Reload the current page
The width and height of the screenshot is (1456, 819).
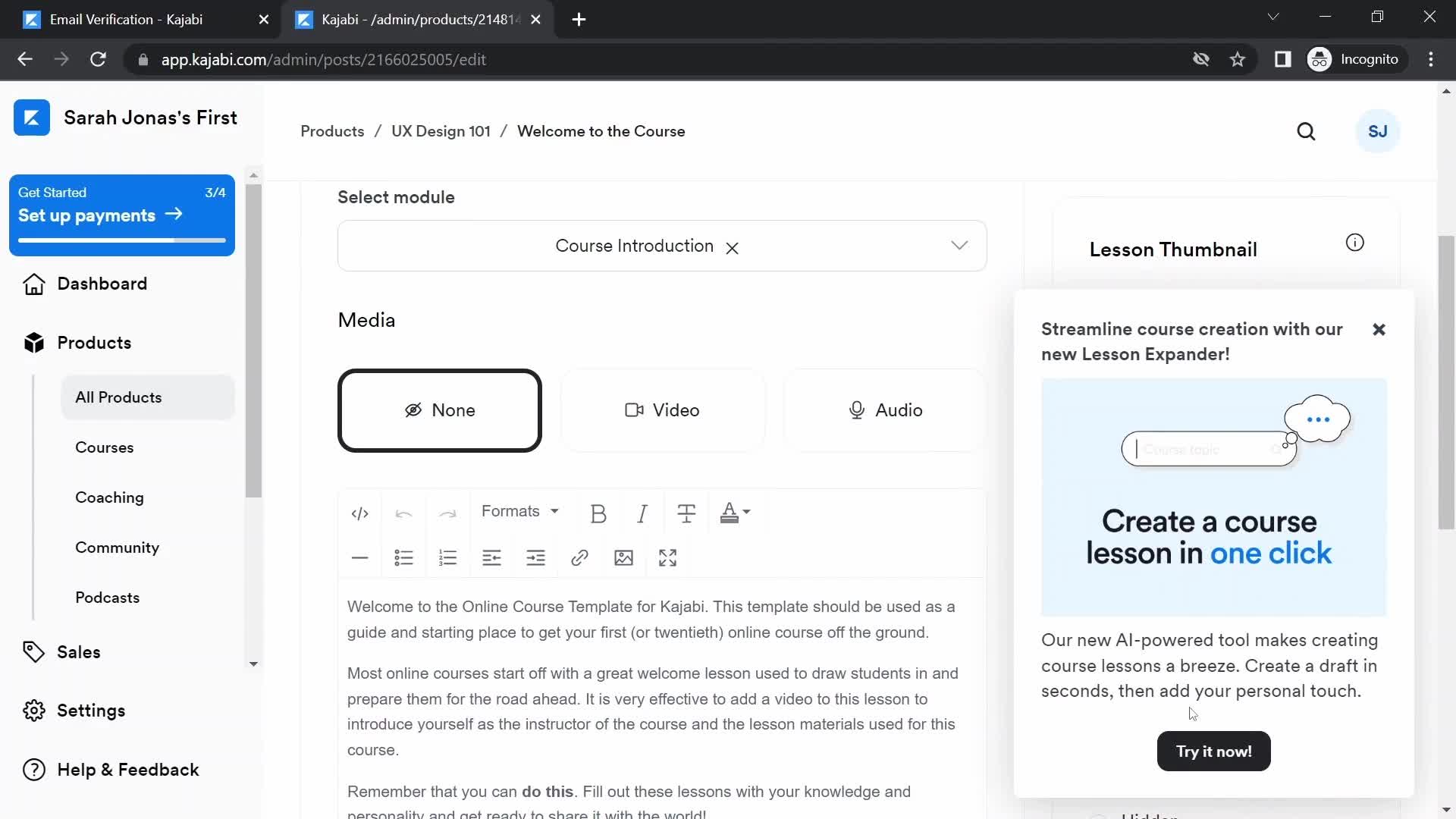98,59
